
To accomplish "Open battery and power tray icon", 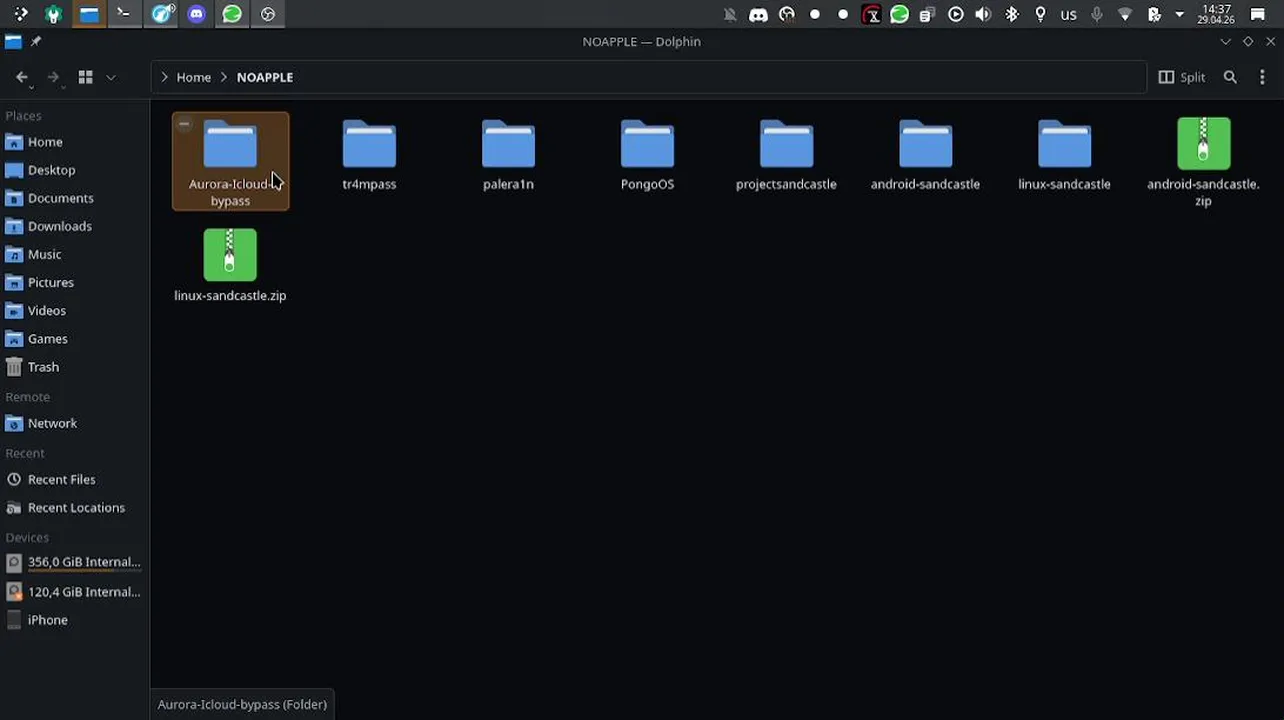I will 1154,14.
